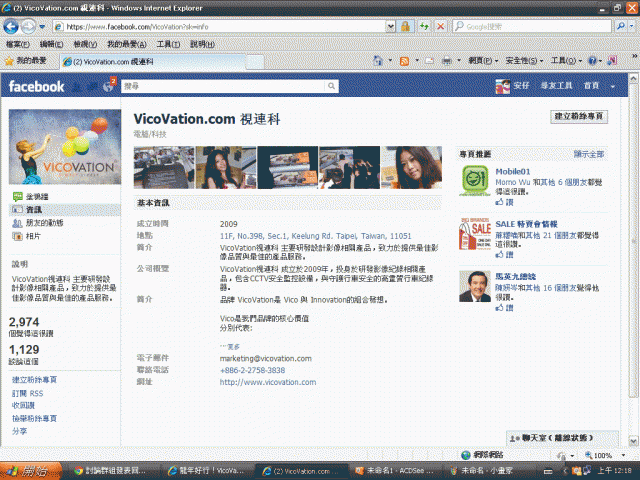Open the Facebook account dropdown arrow
Viewport: 640px width, 480px height.
click(x=612, y=87)
